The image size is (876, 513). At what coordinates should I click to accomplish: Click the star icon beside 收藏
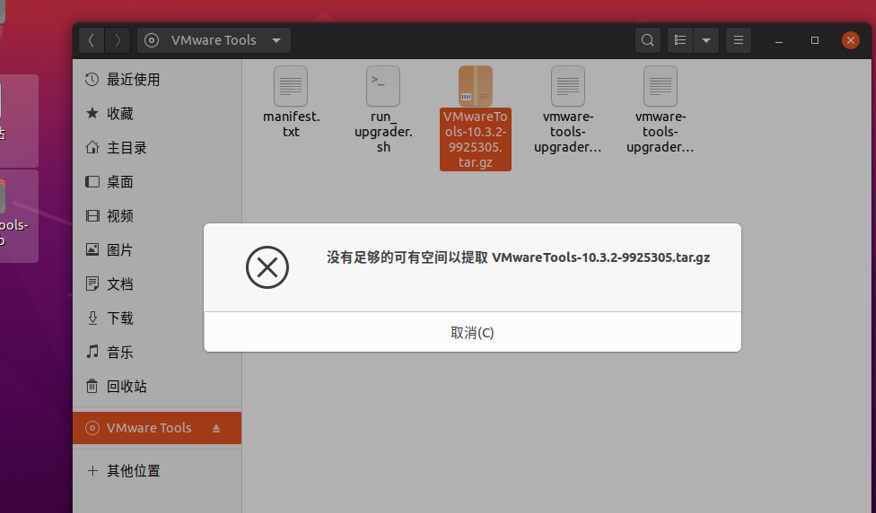pos(92,113)
